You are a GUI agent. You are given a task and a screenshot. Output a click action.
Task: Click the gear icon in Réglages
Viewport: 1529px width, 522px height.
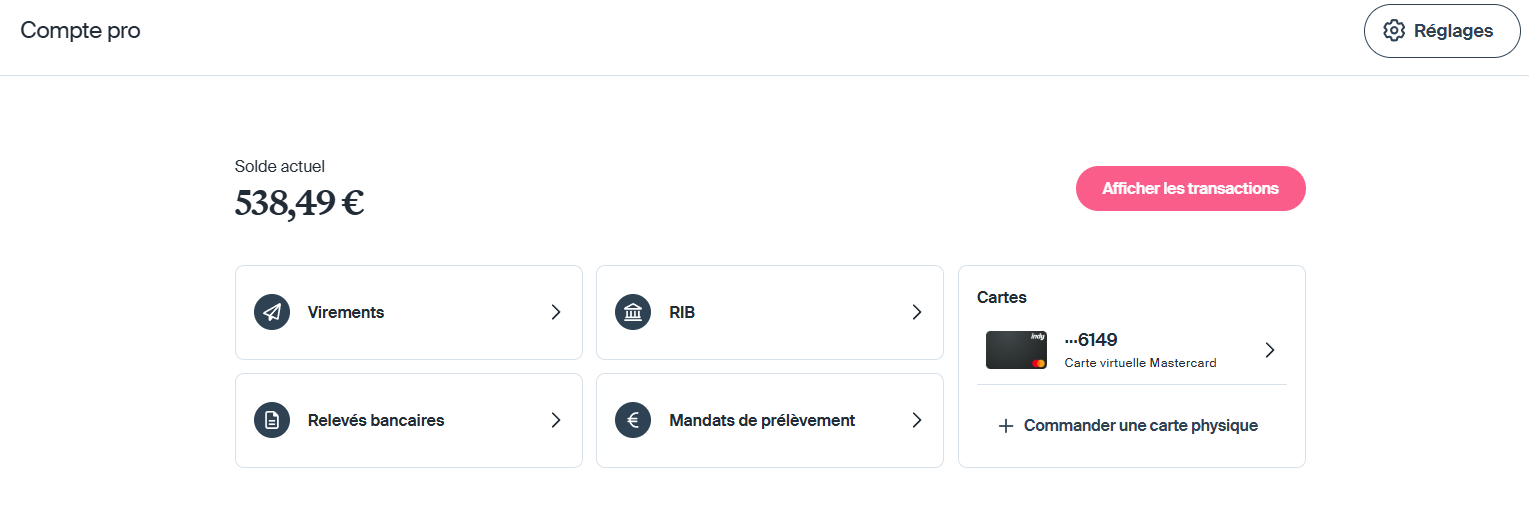tap(1394, 31)
